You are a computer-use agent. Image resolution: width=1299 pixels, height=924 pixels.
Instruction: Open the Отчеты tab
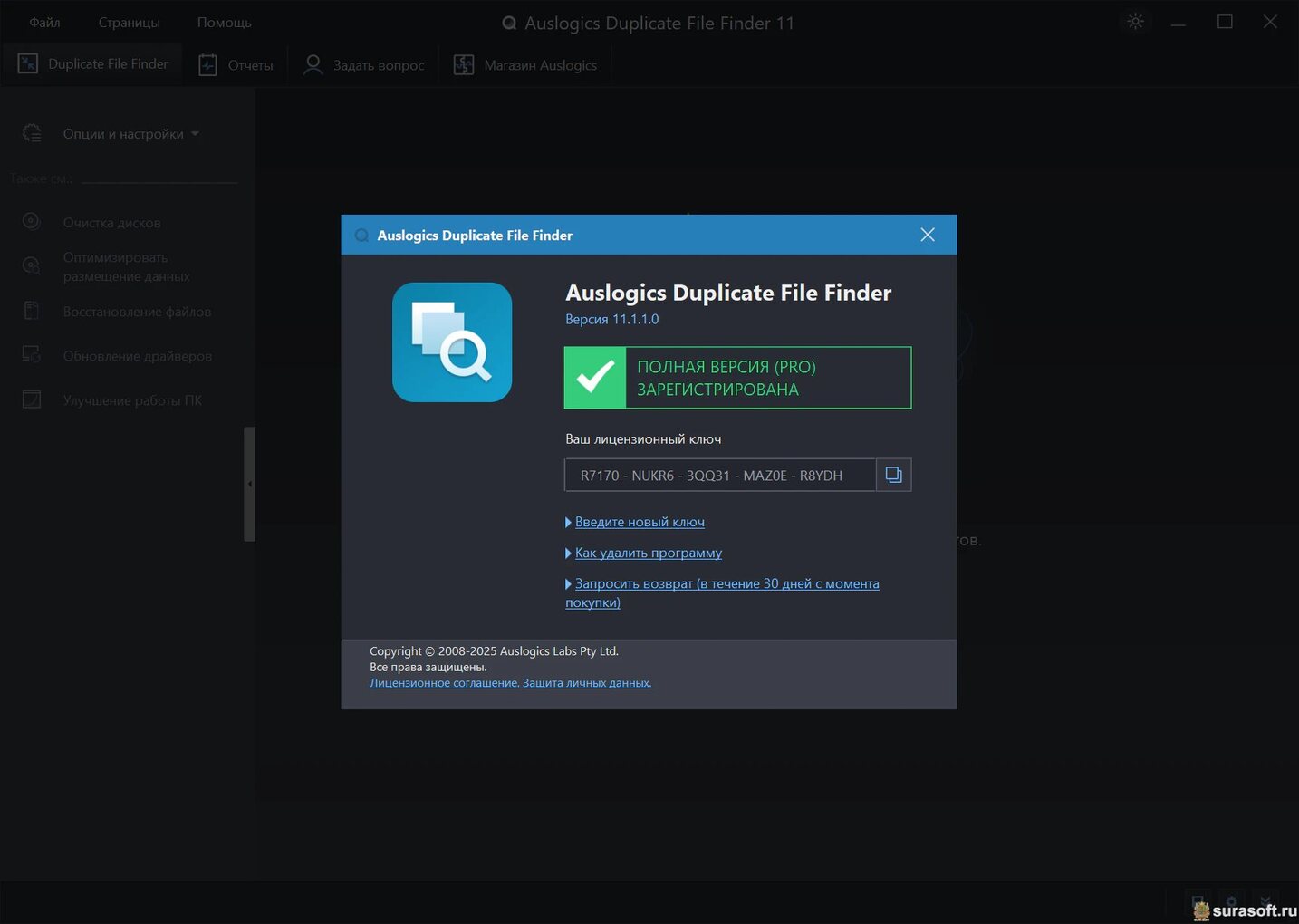(236, 65)
